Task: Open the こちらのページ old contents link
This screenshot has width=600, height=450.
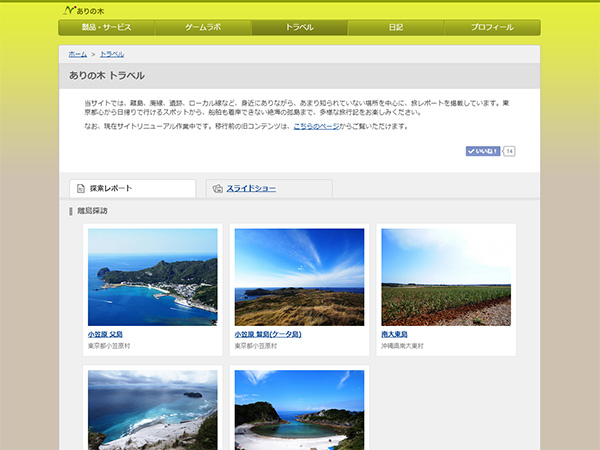Action: point(316,126)
